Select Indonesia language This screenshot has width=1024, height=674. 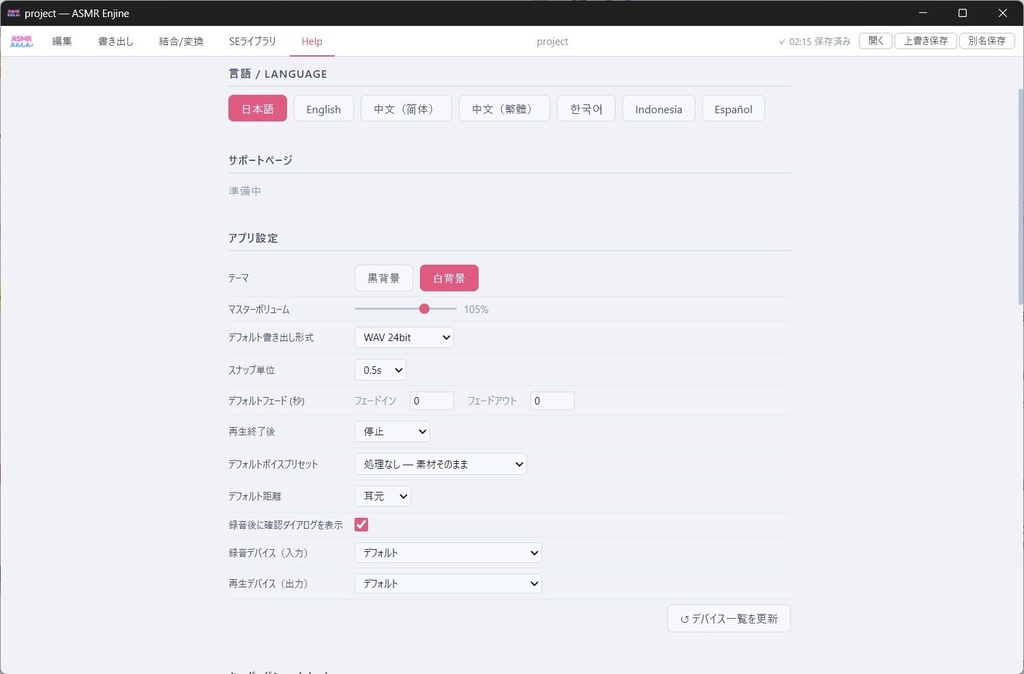(658, 108)
